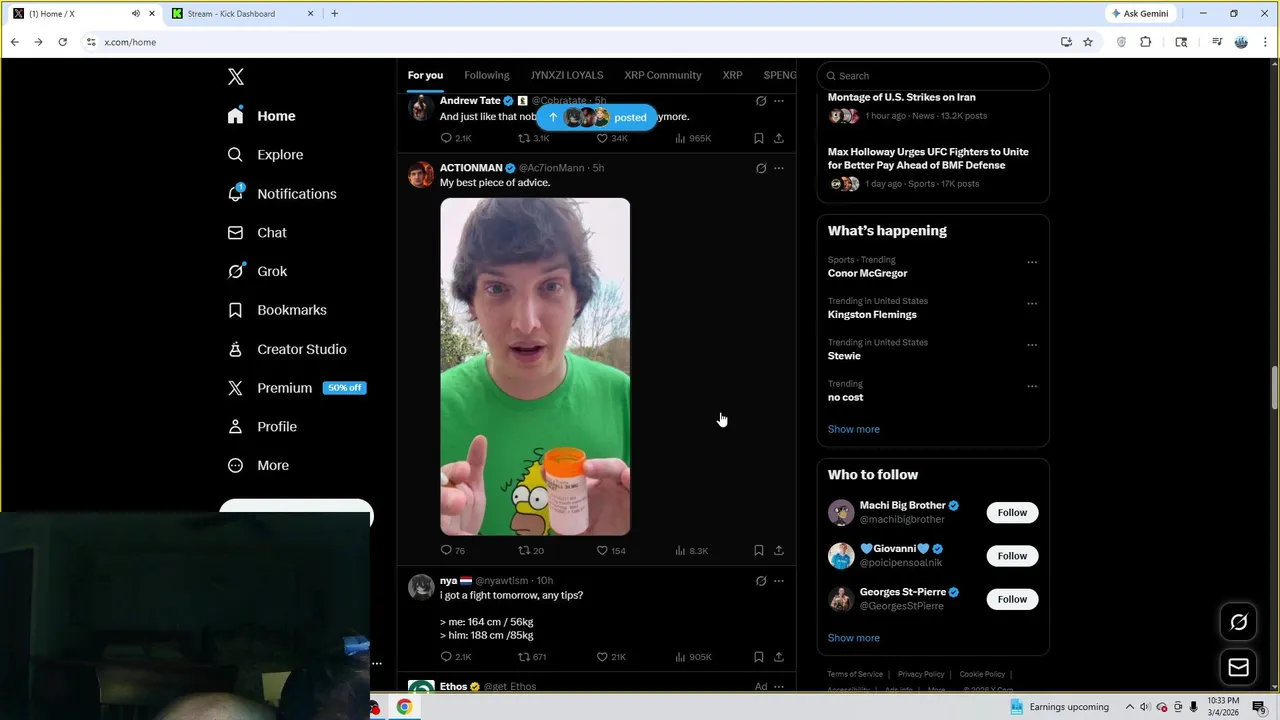Open Messages floating envelope button
This screenshot has height=720, width=1280.
[1239, 667]
